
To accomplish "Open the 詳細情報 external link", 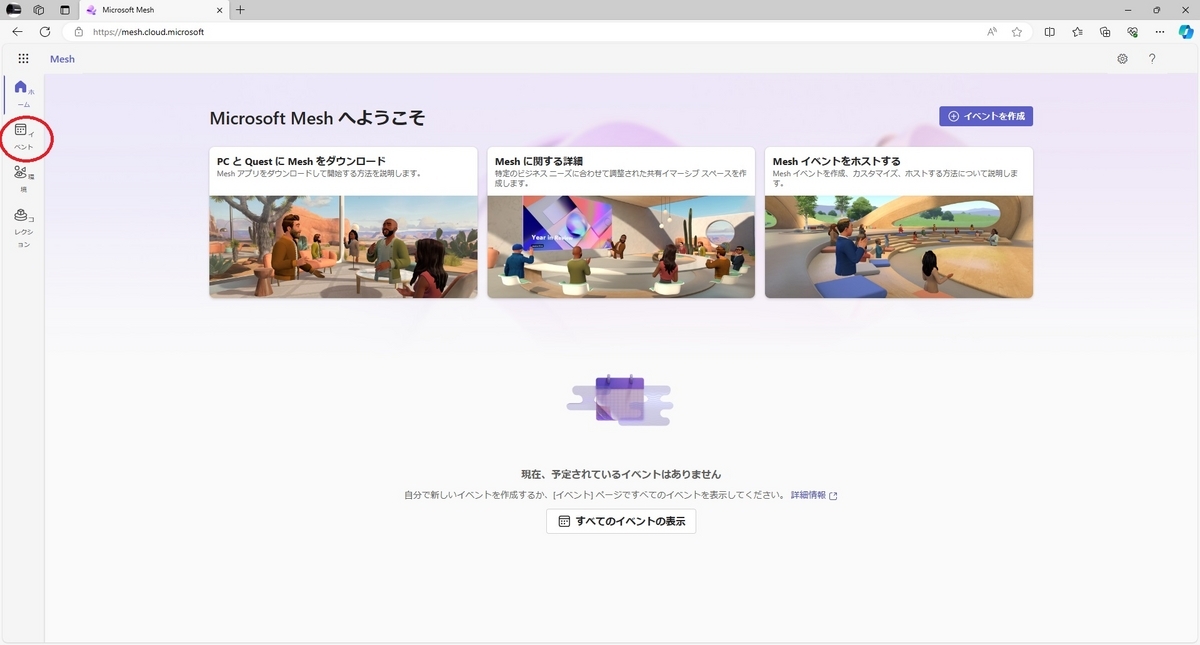I will point(814,495).
